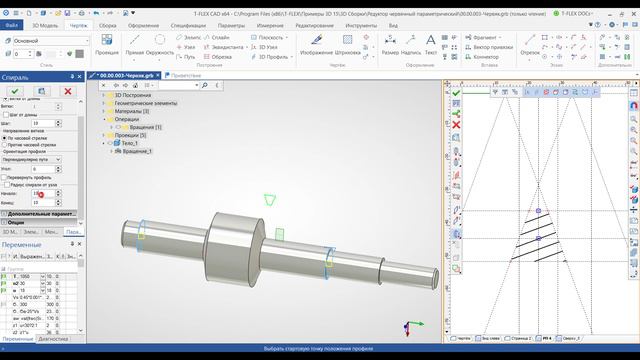Select the Размер dimension tool
The height and width of the screenshot is (360, 640).
click(390, 45)
